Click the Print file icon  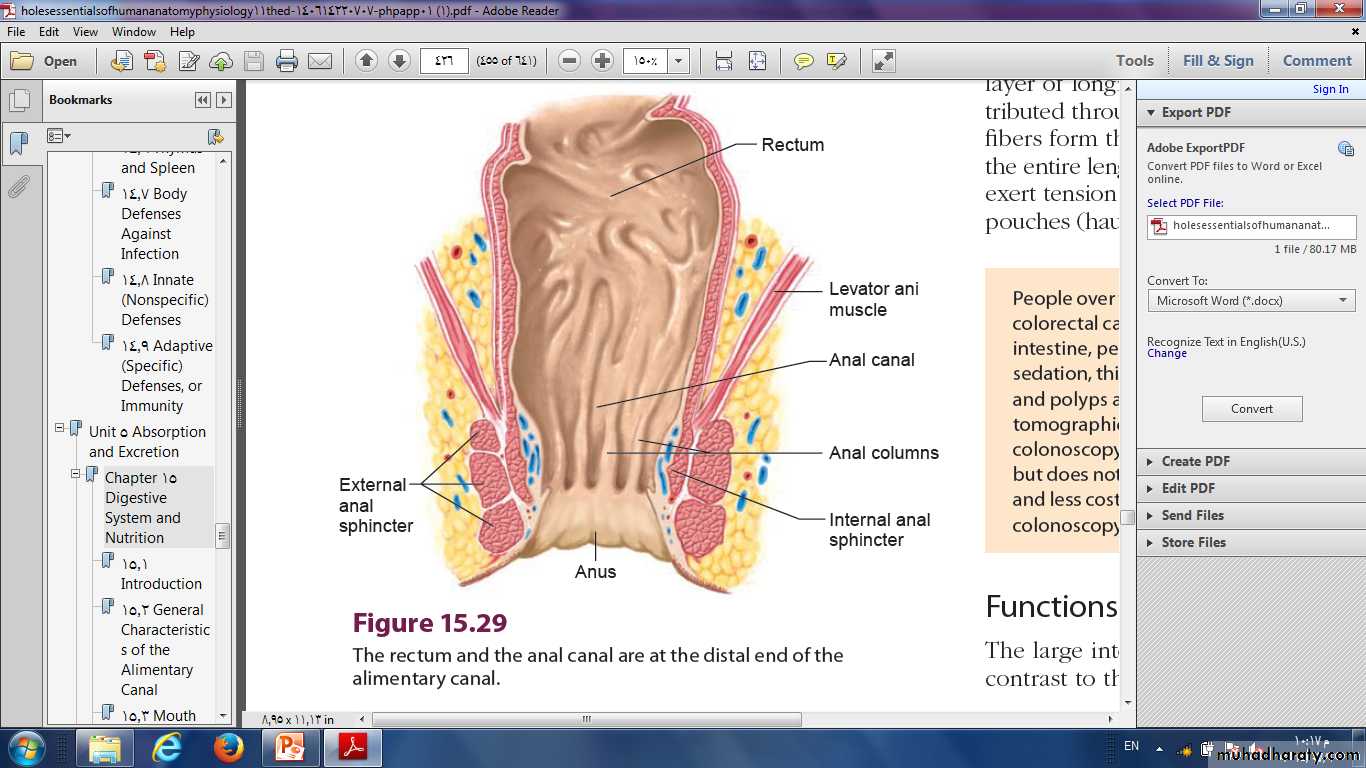coord(287,61)
